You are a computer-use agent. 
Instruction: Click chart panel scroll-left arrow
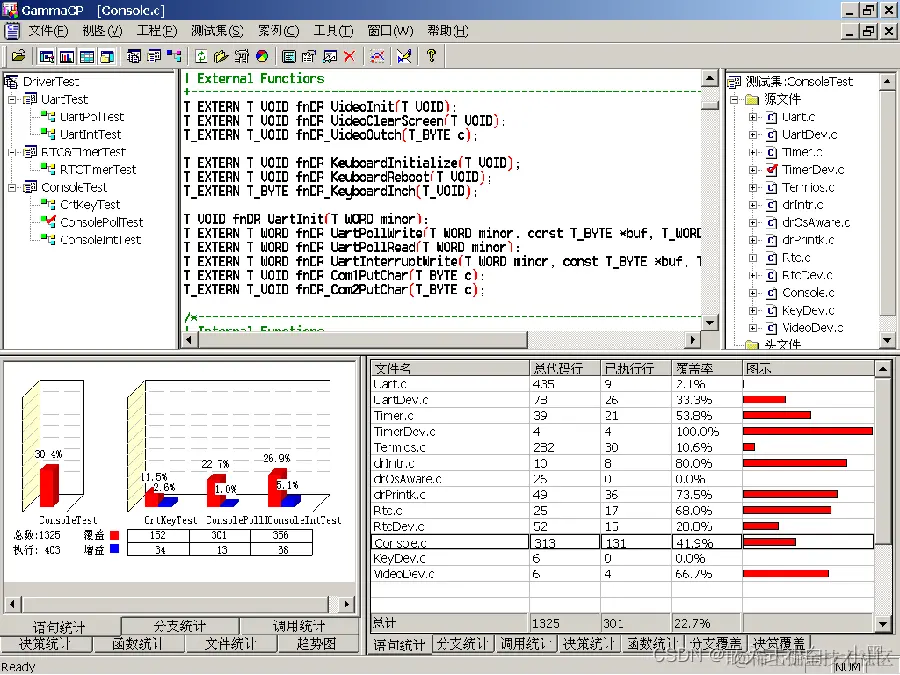[x=13, y=604]
